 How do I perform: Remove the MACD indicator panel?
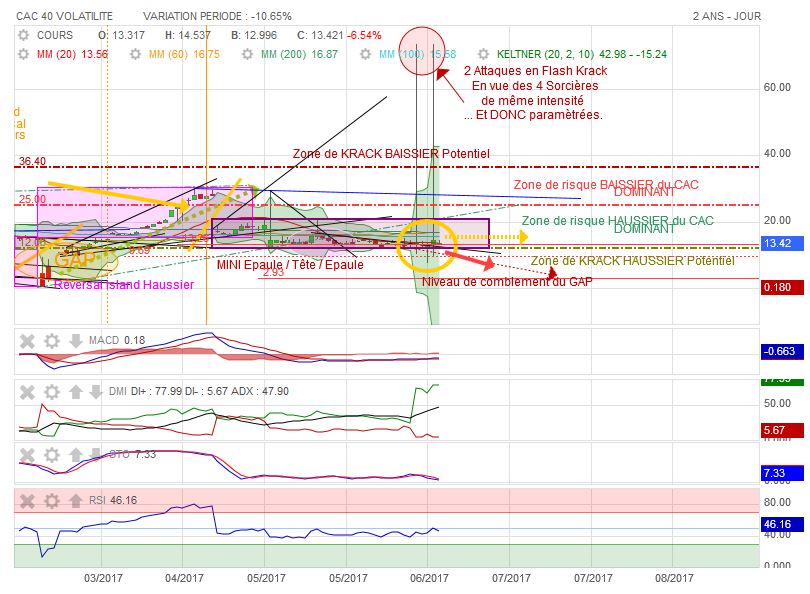(27, 341)
